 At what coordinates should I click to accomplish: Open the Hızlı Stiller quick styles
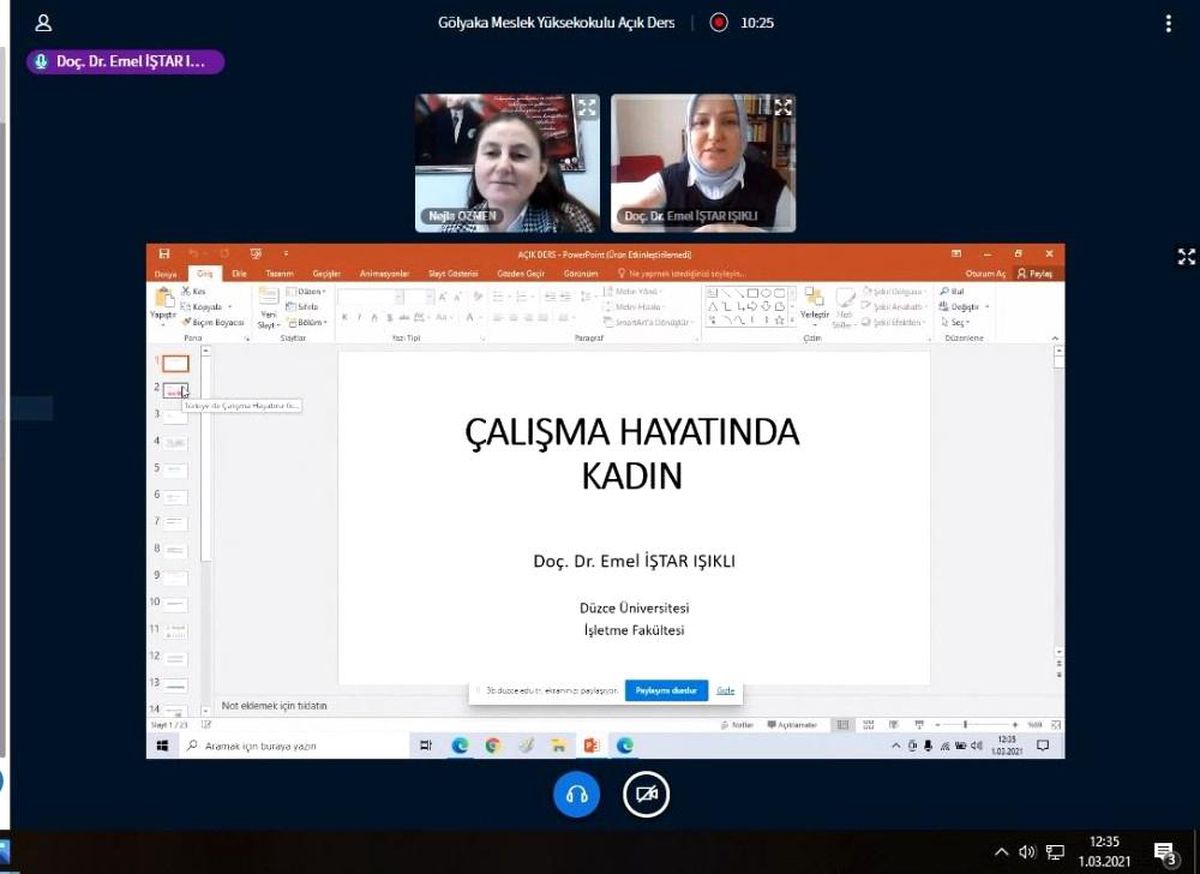point(844,308)
